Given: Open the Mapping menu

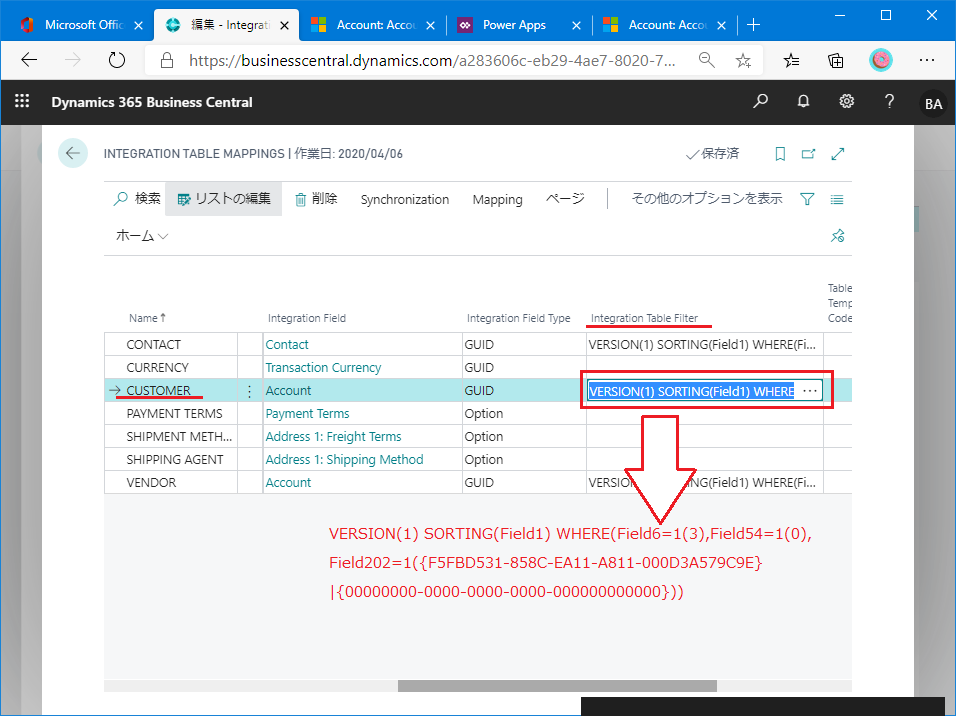Looking at the screenshot, I should 498,199.
